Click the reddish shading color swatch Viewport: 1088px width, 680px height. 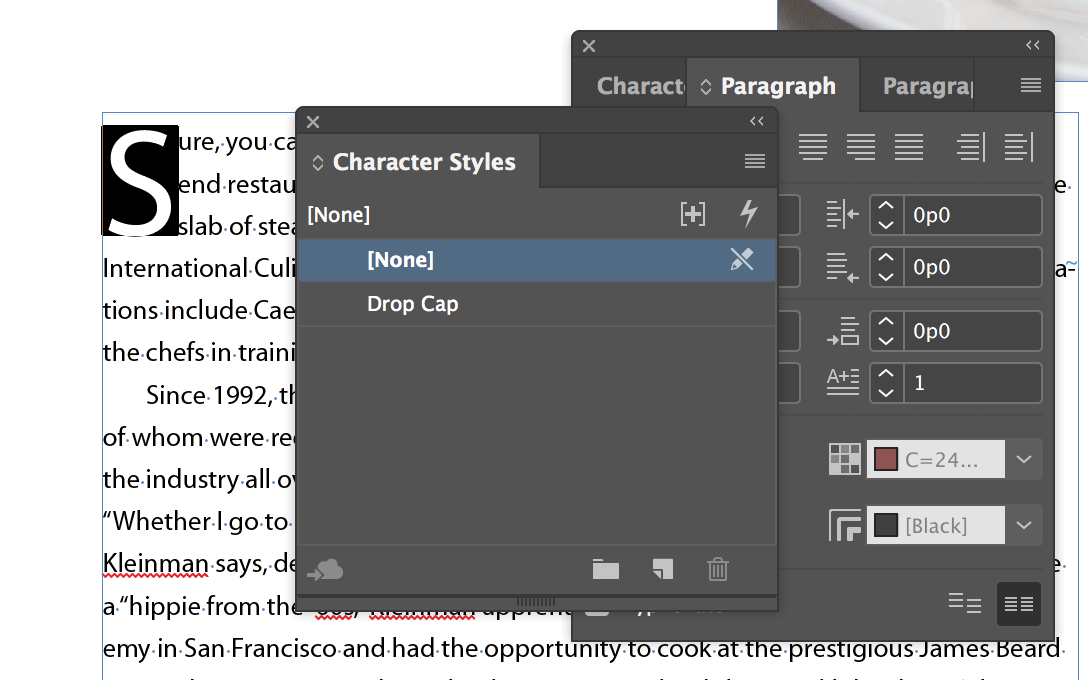(886, 459)
